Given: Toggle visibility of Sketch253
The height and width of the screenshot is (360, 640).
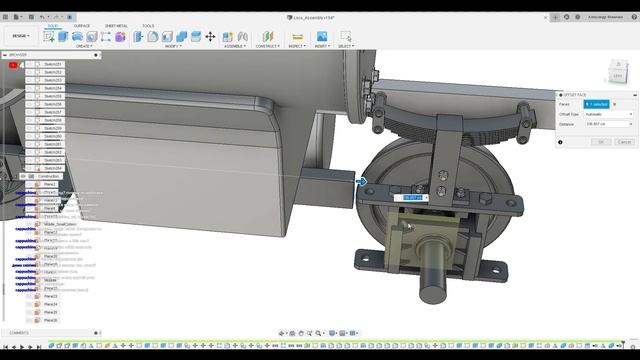Looking at the screenshot, I should coord(29,80).
